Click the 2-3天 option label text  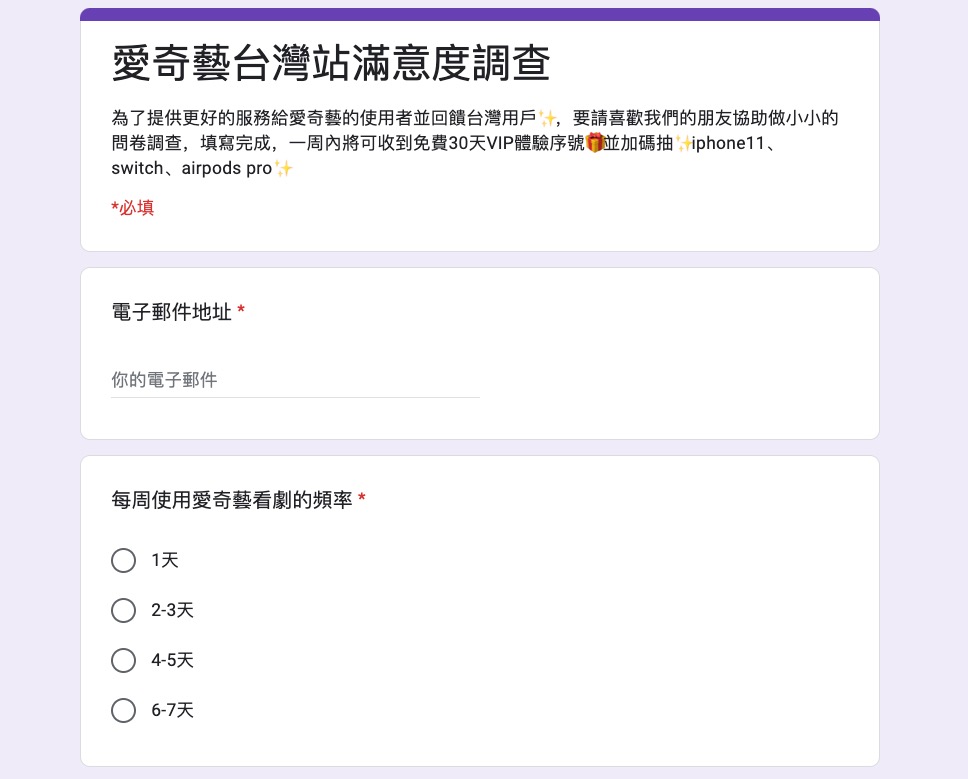click(x=172, y=610)
